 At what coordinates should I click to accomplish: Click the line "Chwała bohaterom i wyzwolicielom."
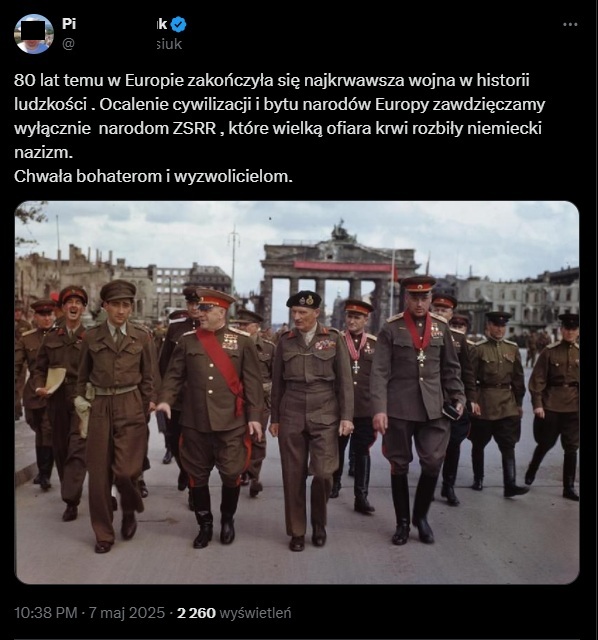click(153, 176)
